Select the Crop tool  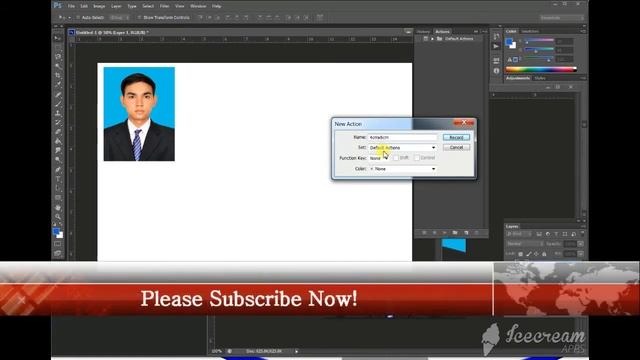58,76
